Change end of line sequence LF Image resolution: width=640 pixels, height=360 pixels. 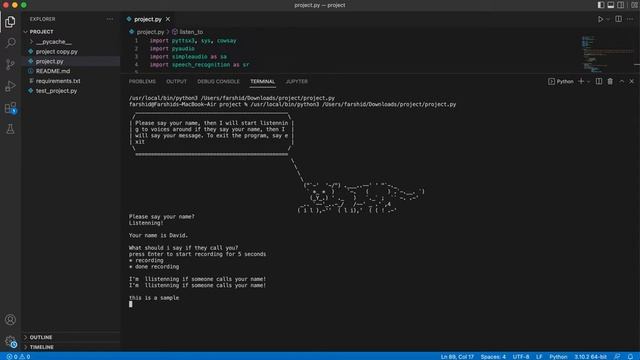click(539, 357)
